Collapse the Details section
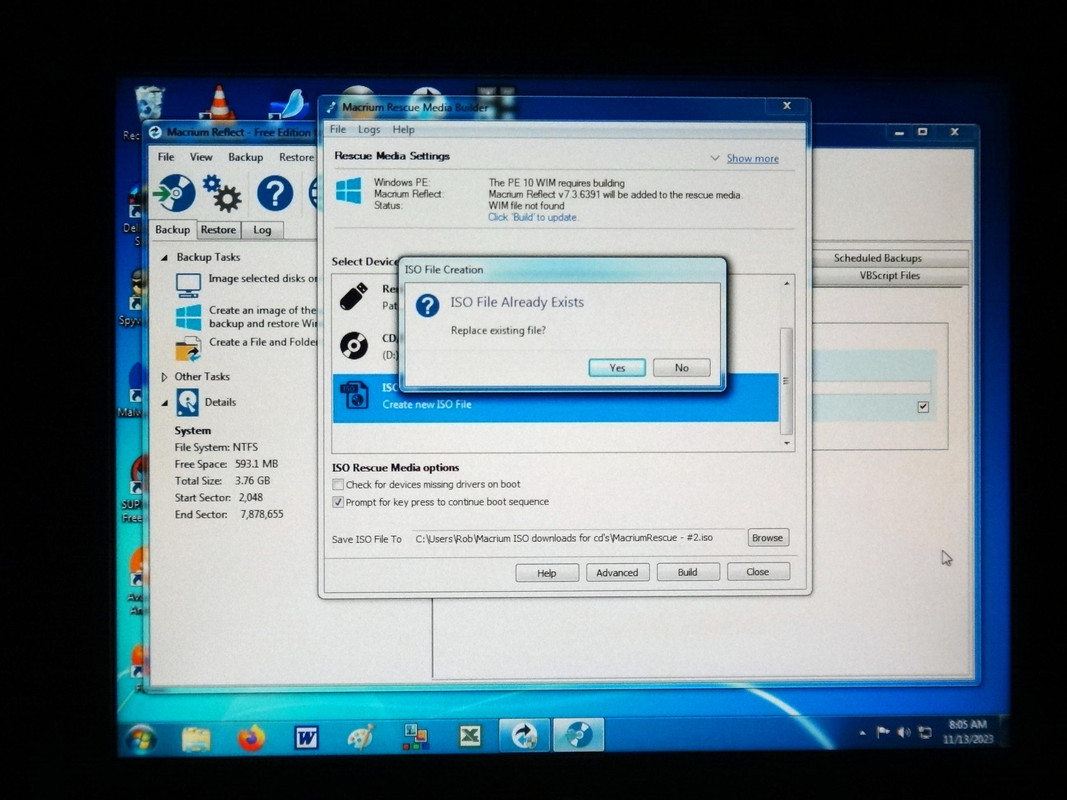 tap(164, 403)
